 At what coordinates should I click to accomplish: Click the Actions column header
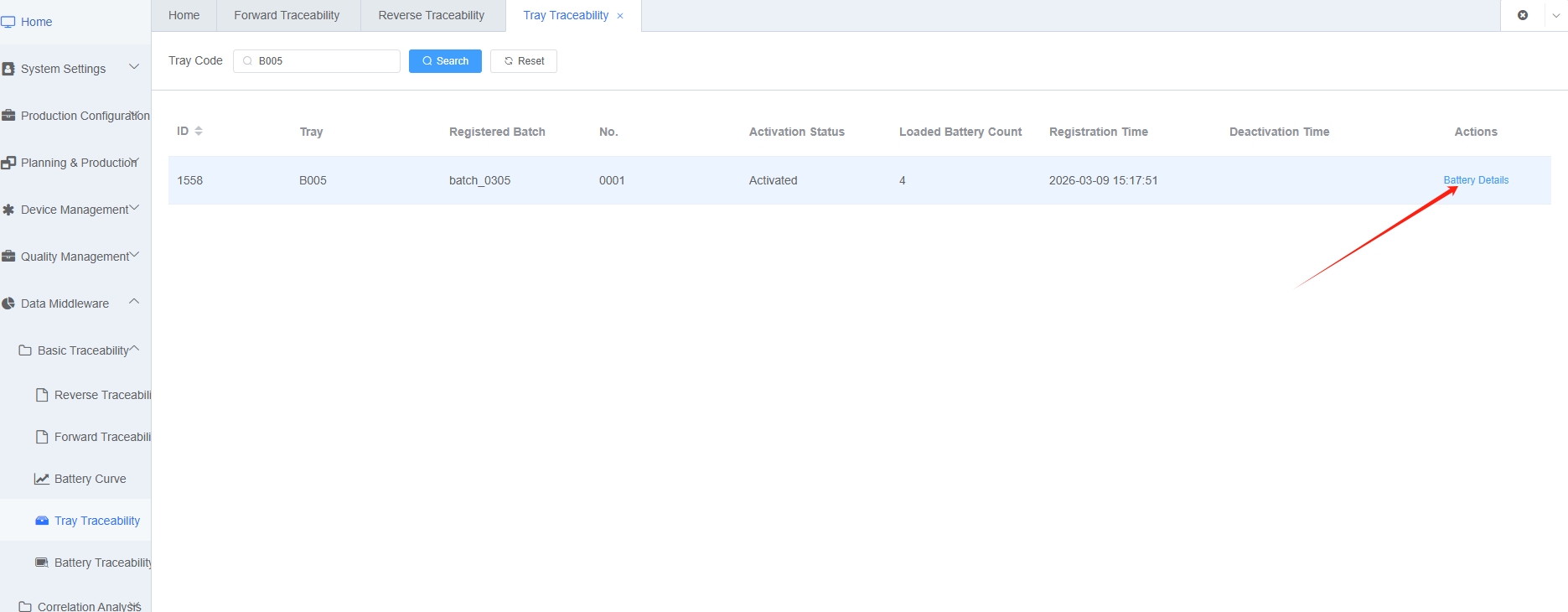[x=1476, y=132]
